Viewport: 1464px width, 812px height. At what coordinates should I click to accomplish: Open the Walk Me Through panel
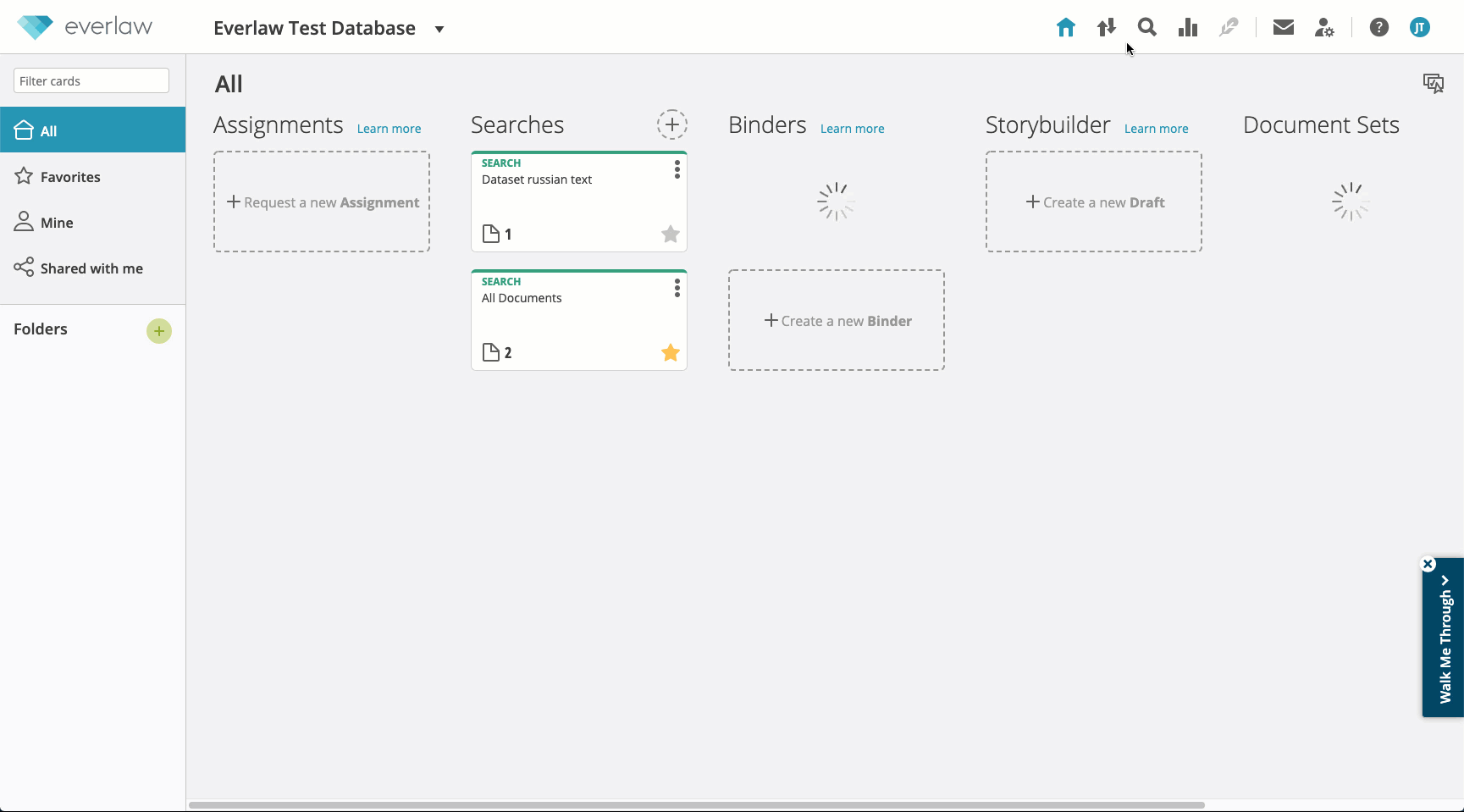click(x=1445, y=638)
